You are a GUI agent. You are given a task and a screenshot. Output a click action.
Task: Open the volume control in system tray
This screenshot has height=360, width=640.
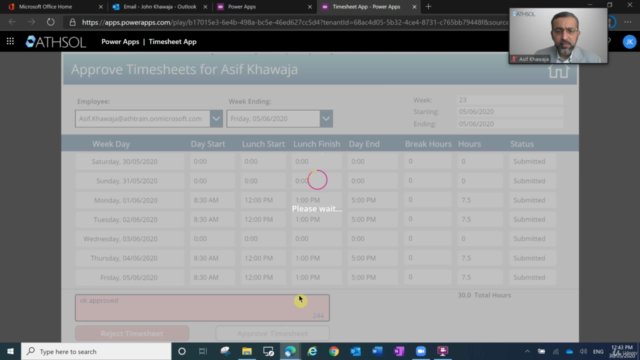(583, 351)
